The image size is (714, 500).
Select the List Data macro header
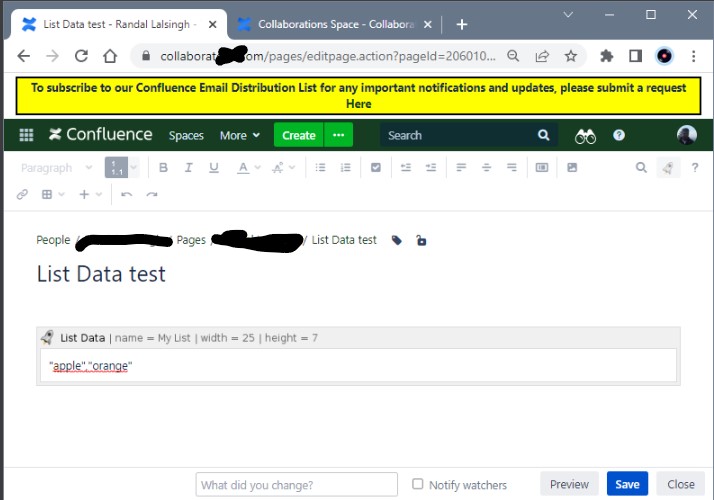358,338
